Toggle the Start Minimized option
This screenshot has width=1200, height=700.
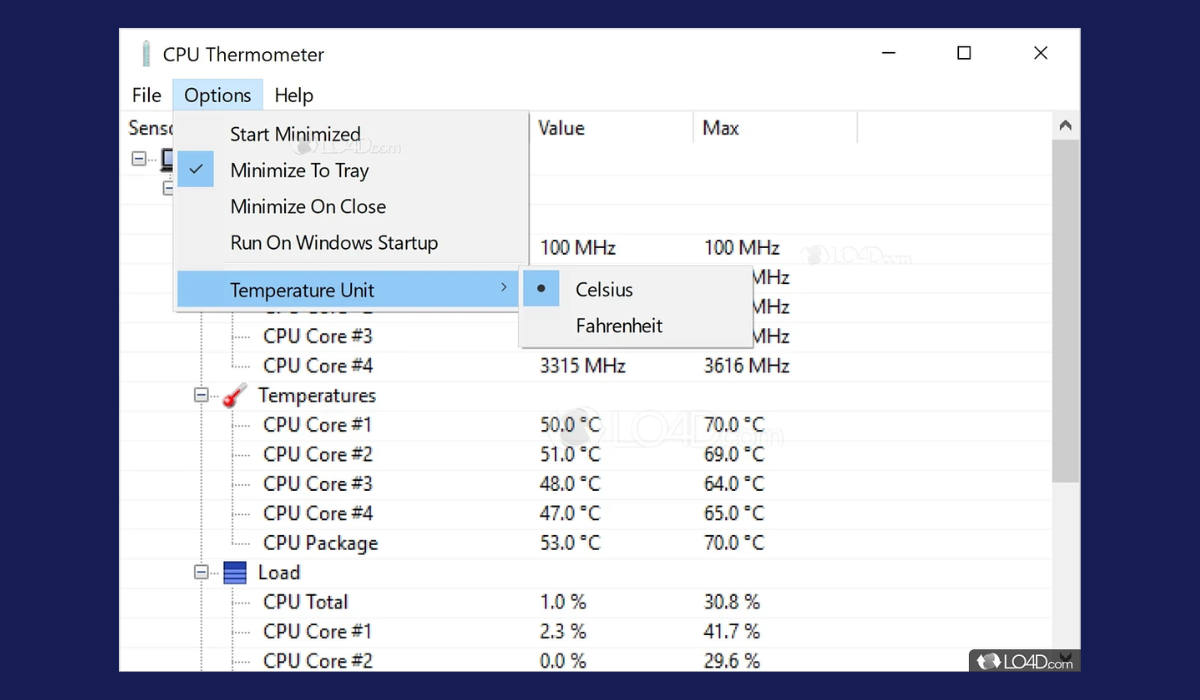click(350, 134)
